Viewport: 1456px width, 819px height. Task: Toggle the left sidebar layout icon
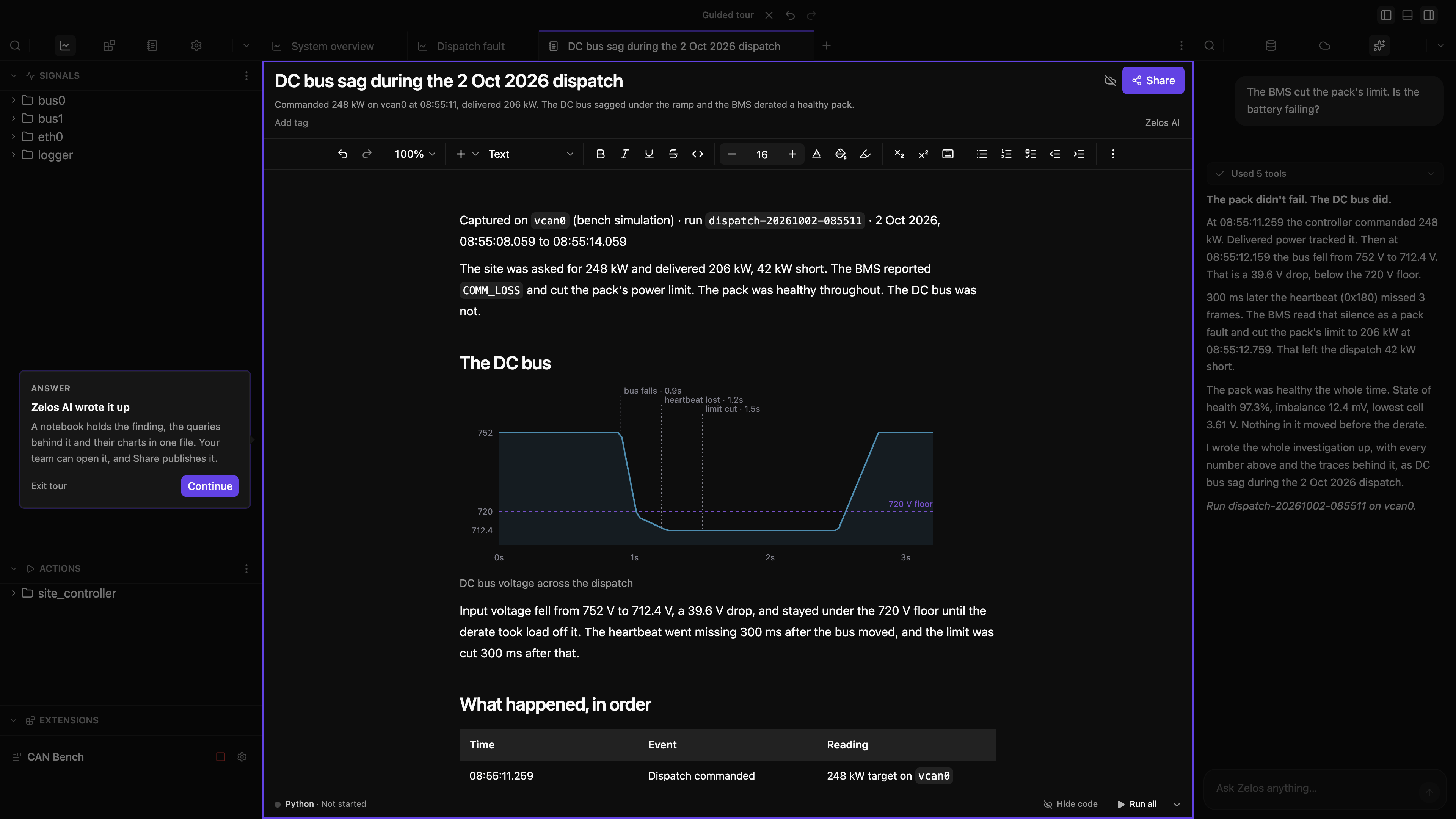(1386, 15)
